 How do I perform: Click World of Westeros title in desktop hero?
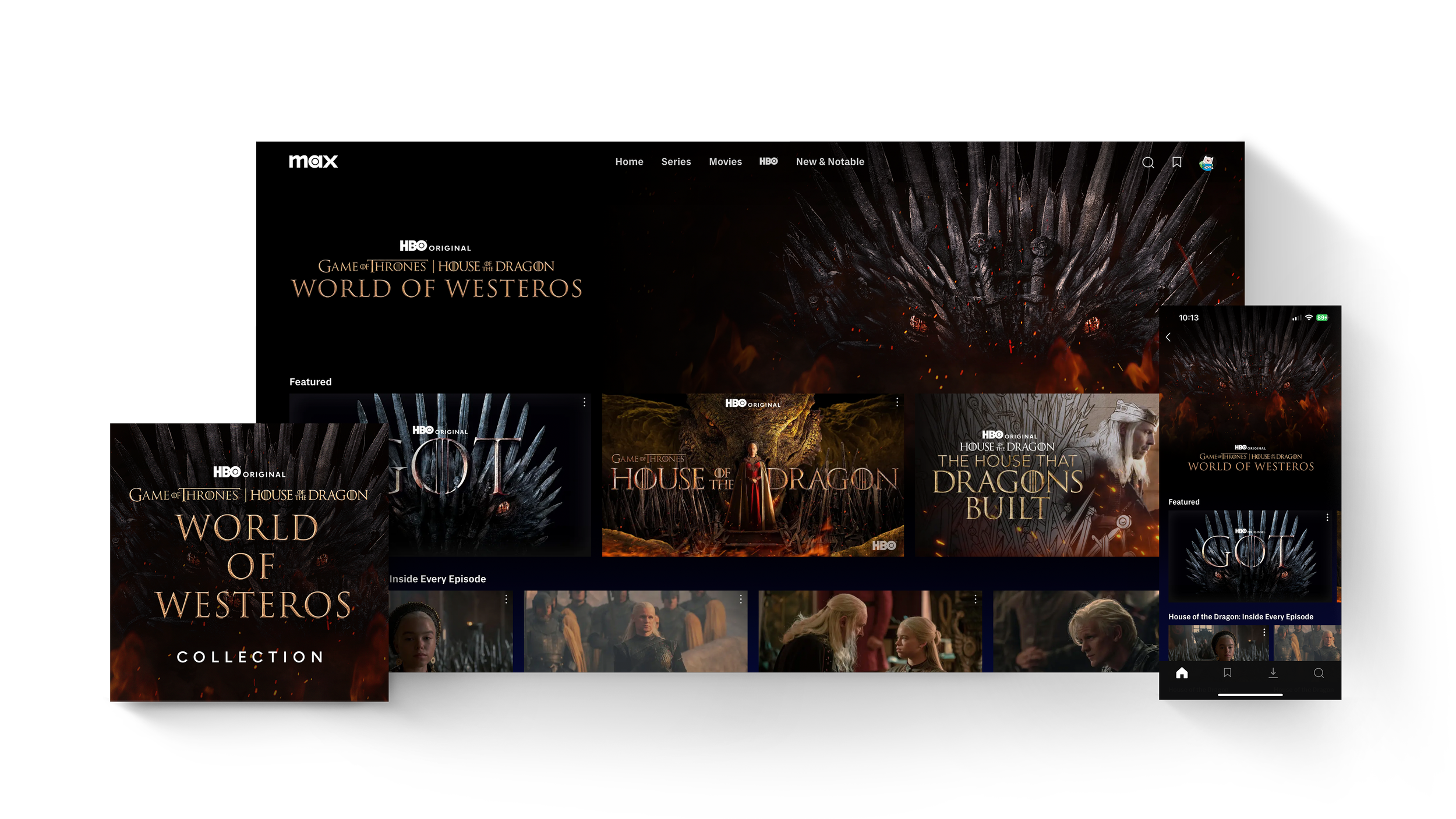(437, 289)
